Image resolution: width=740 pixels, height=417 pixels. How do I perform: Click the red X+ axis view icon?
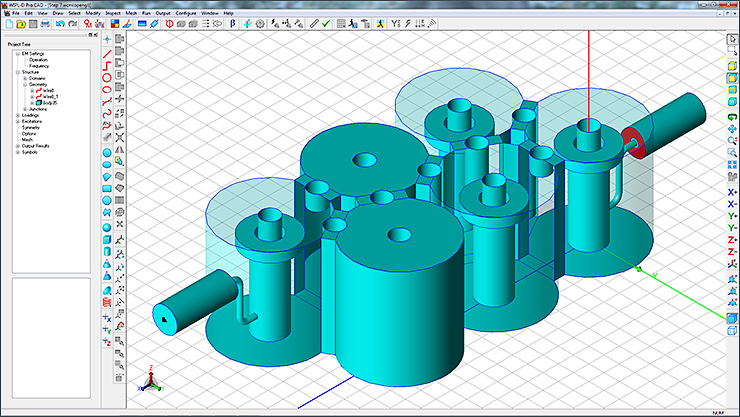click(x=731, y=191)
